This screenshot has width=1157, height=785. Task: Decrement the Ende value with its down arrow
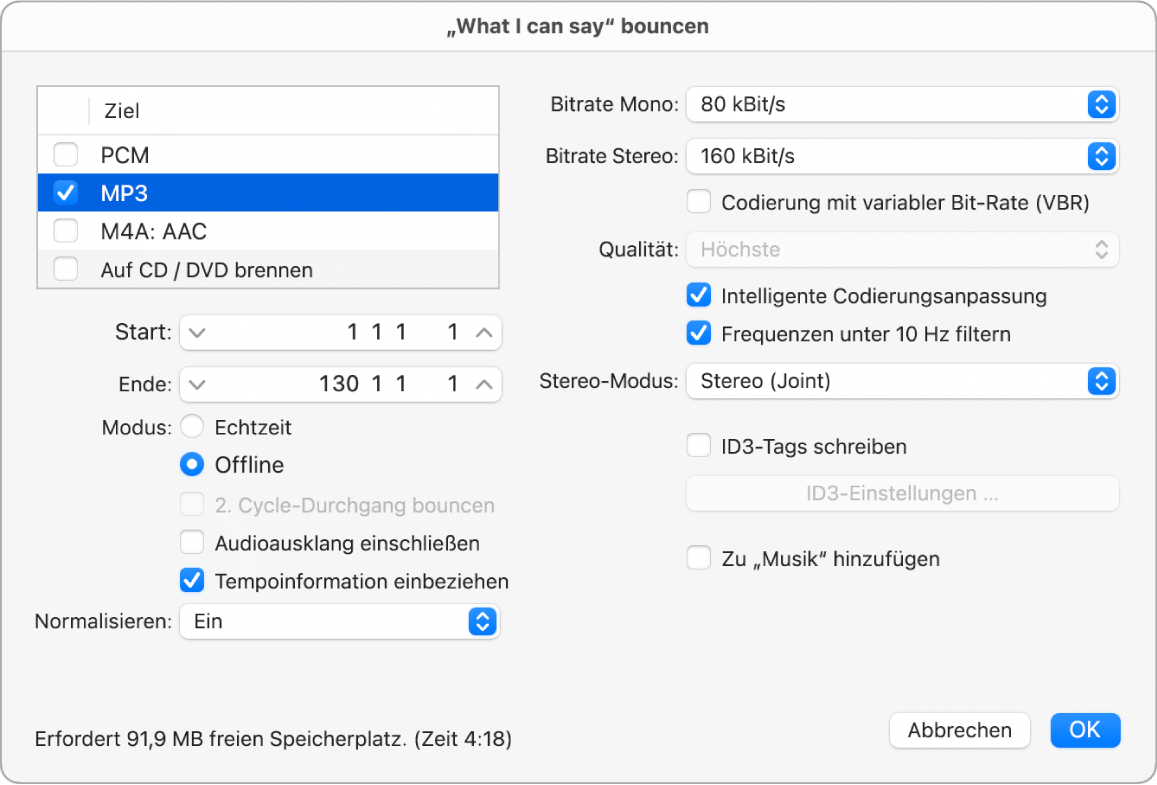coord(198,384)
